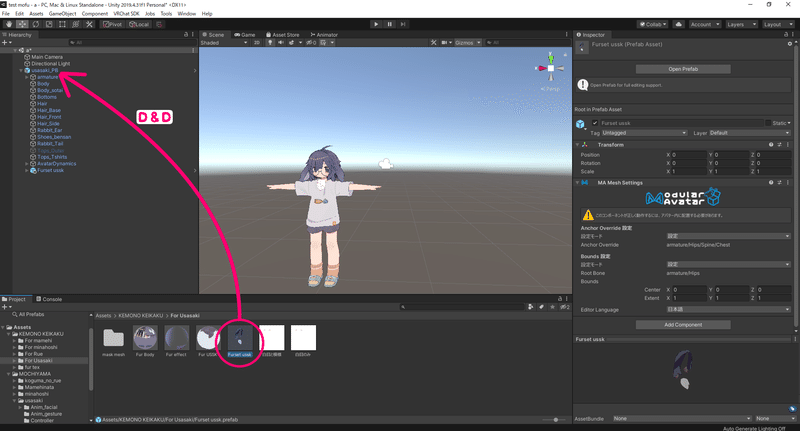Switch to the Asset Store tab
The height and width of the screenshot is (431, 800).
tap(282, 35)
